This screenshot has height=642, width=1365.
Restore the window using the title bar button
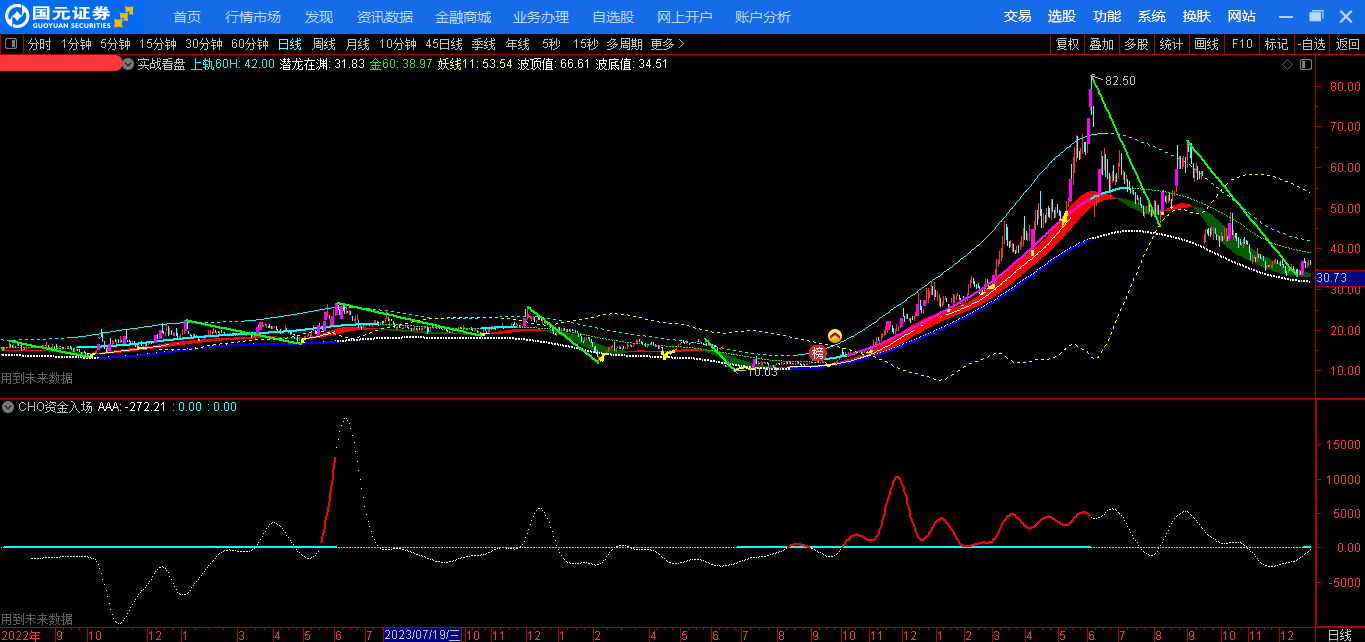point(1316,16)
